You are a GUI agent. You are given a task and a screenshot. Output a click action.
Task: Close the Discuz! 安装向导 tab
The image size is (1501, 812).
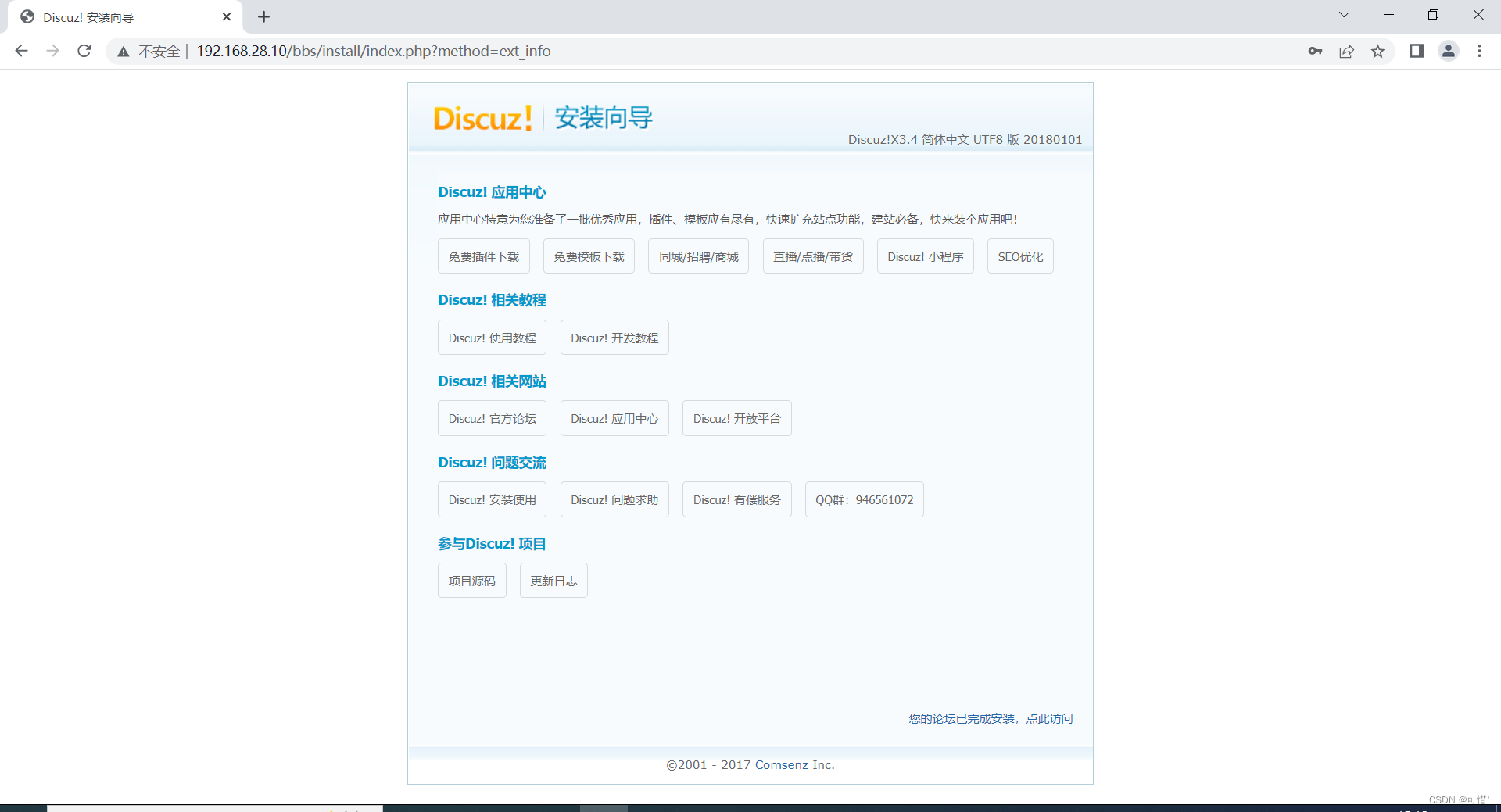pyautogui.click(x=227, y=16)
